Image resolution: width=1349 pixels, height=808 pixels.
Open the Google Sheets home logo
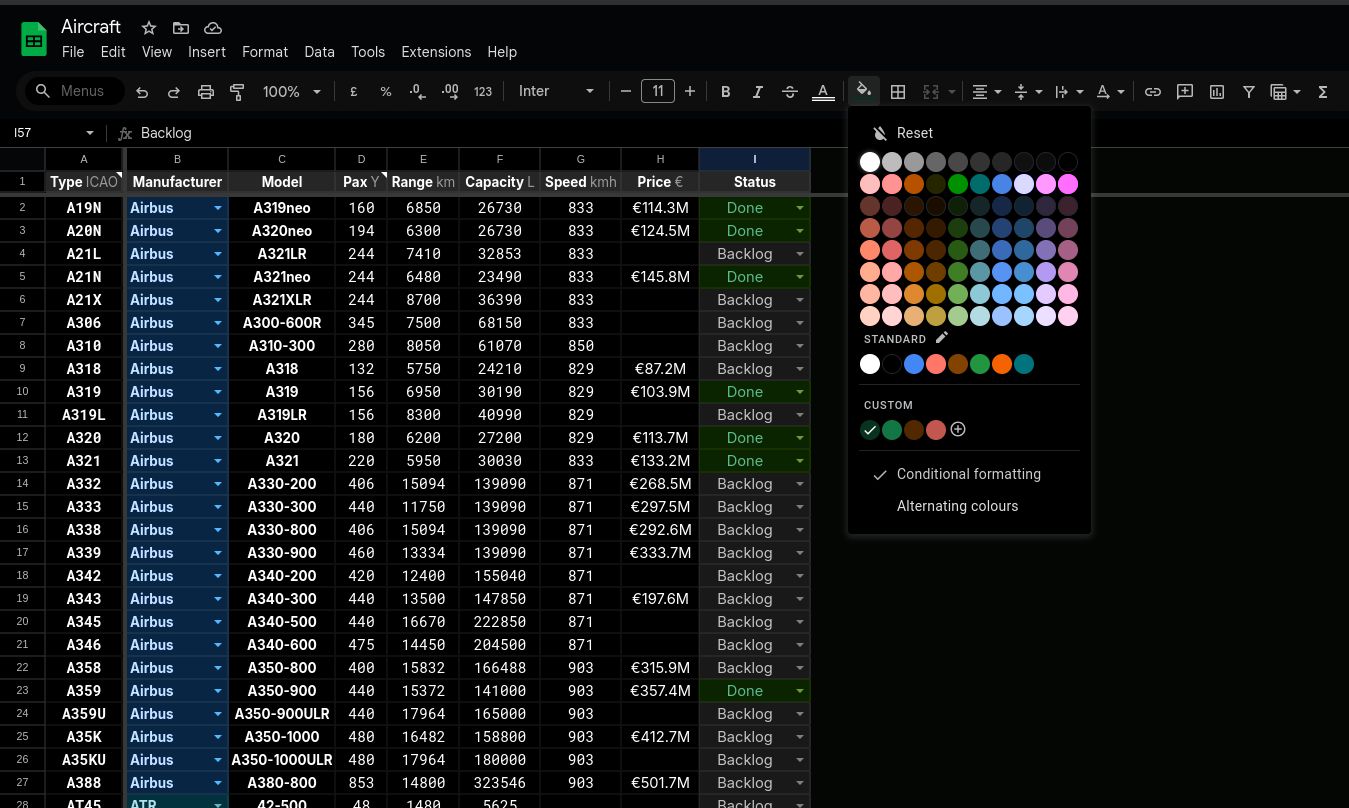[x=34, y=40]
